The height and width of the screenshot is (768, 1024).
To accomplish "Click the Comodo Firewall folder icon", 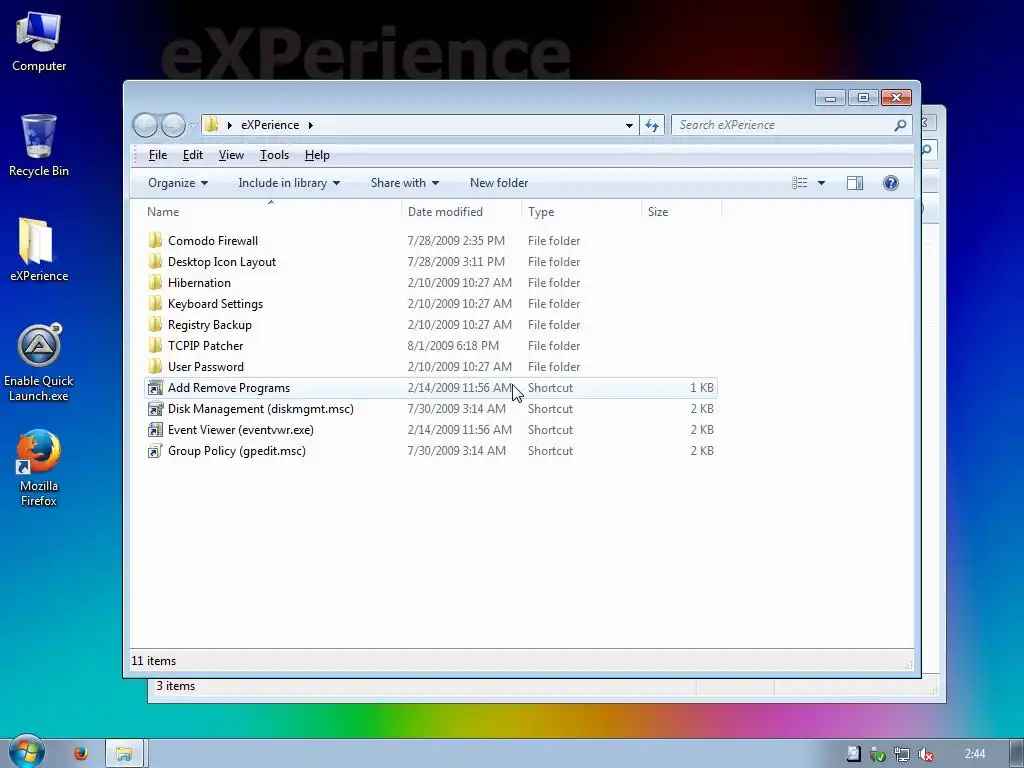I will [x=155, y=240].
